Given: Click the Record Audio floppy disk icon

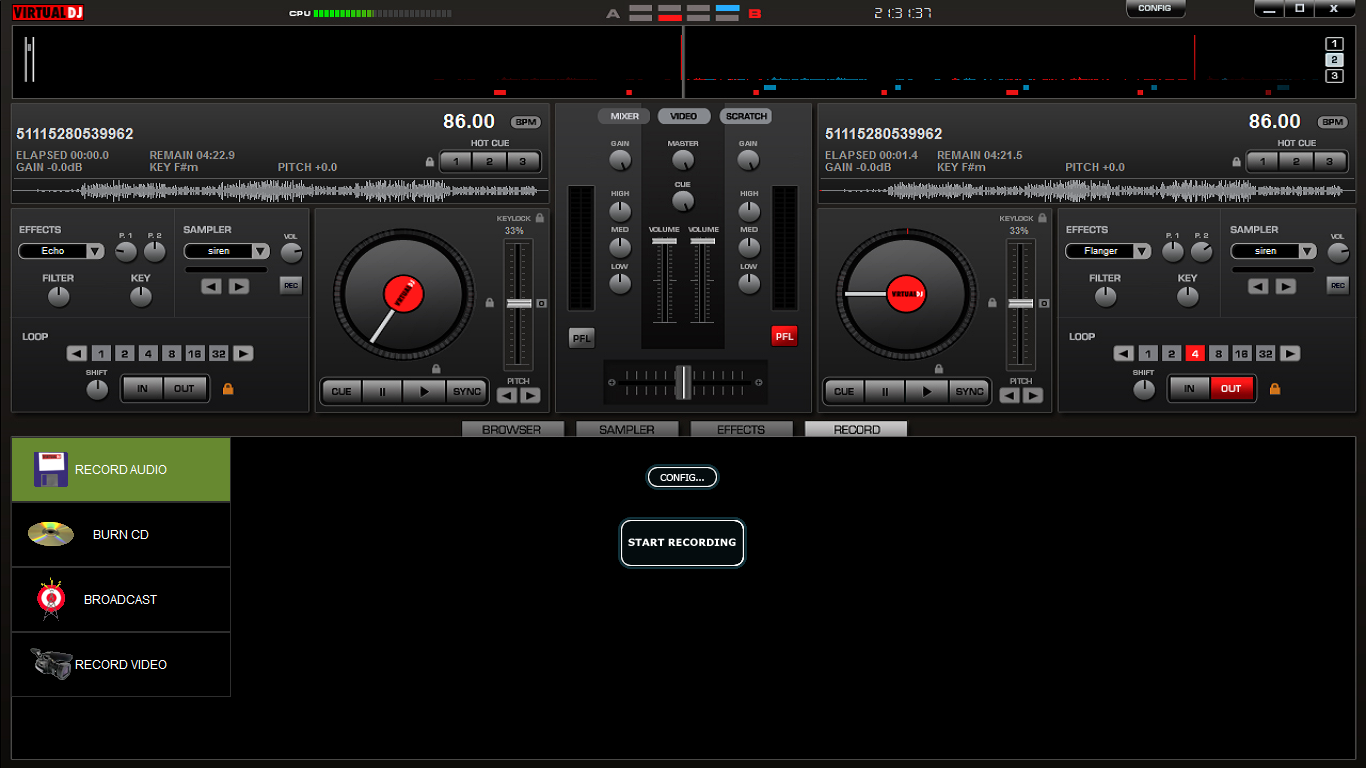Looking at the screenshot, I should click(x=50, y=469).
